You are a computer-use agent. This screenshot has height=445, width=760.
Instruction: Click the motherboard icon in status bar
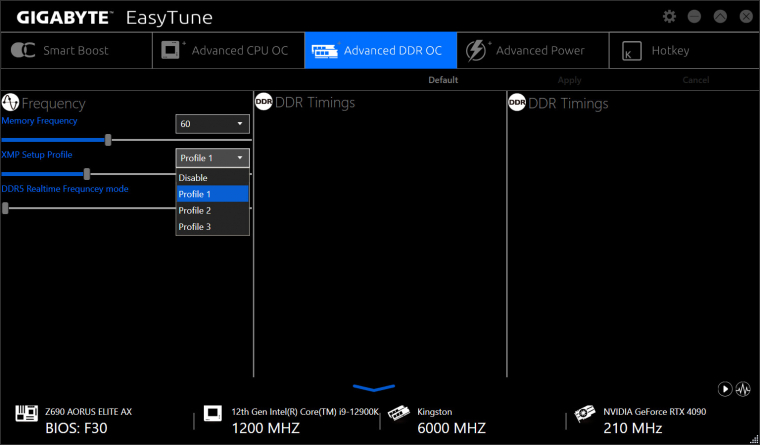click(27, 413)
